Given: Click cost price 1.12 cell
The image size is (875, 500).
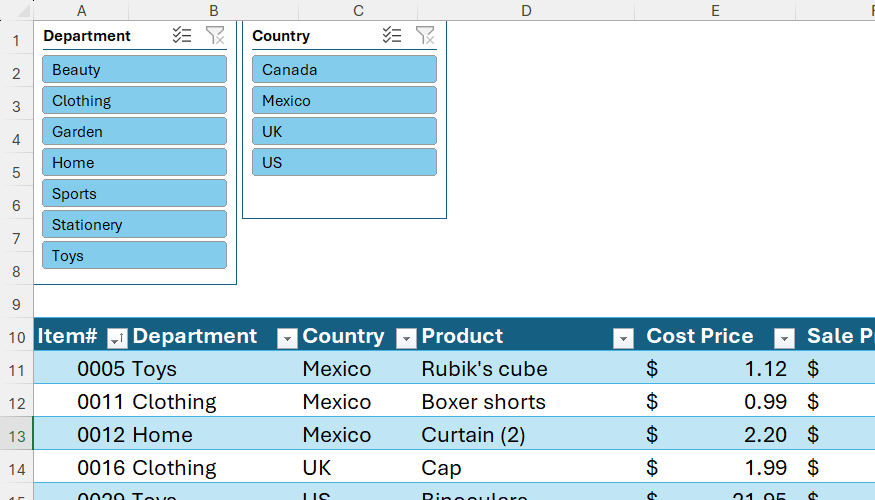Looking at the screenshot, I should coord(715,368).
